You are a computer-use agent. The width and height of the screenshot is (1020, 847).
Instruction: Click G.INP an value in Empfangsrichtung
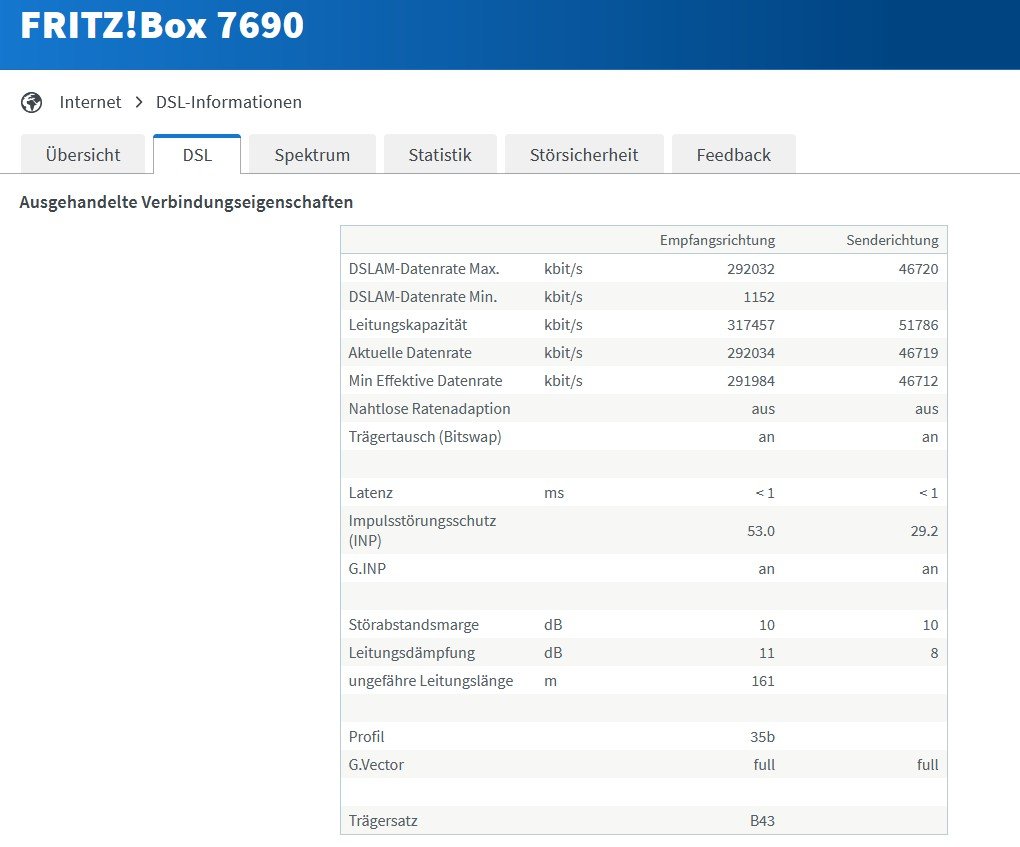click(x=766, y=569)
